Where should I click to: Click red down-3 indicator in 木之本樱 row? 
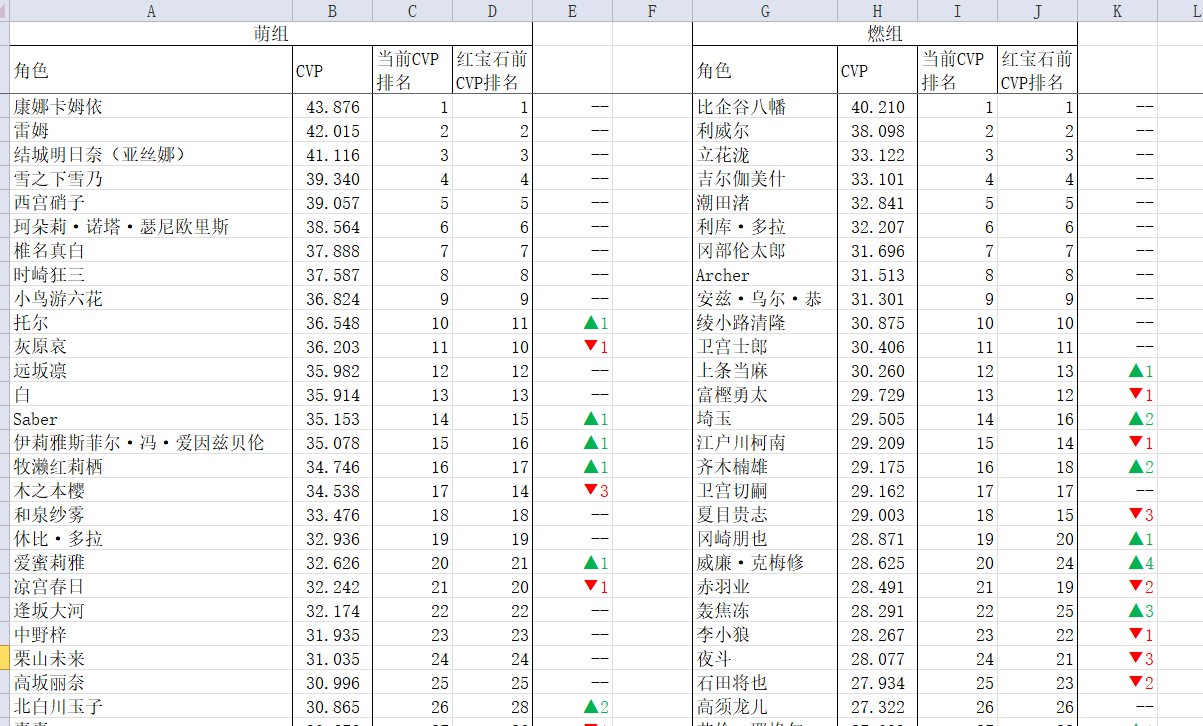[x=596, y=490]
